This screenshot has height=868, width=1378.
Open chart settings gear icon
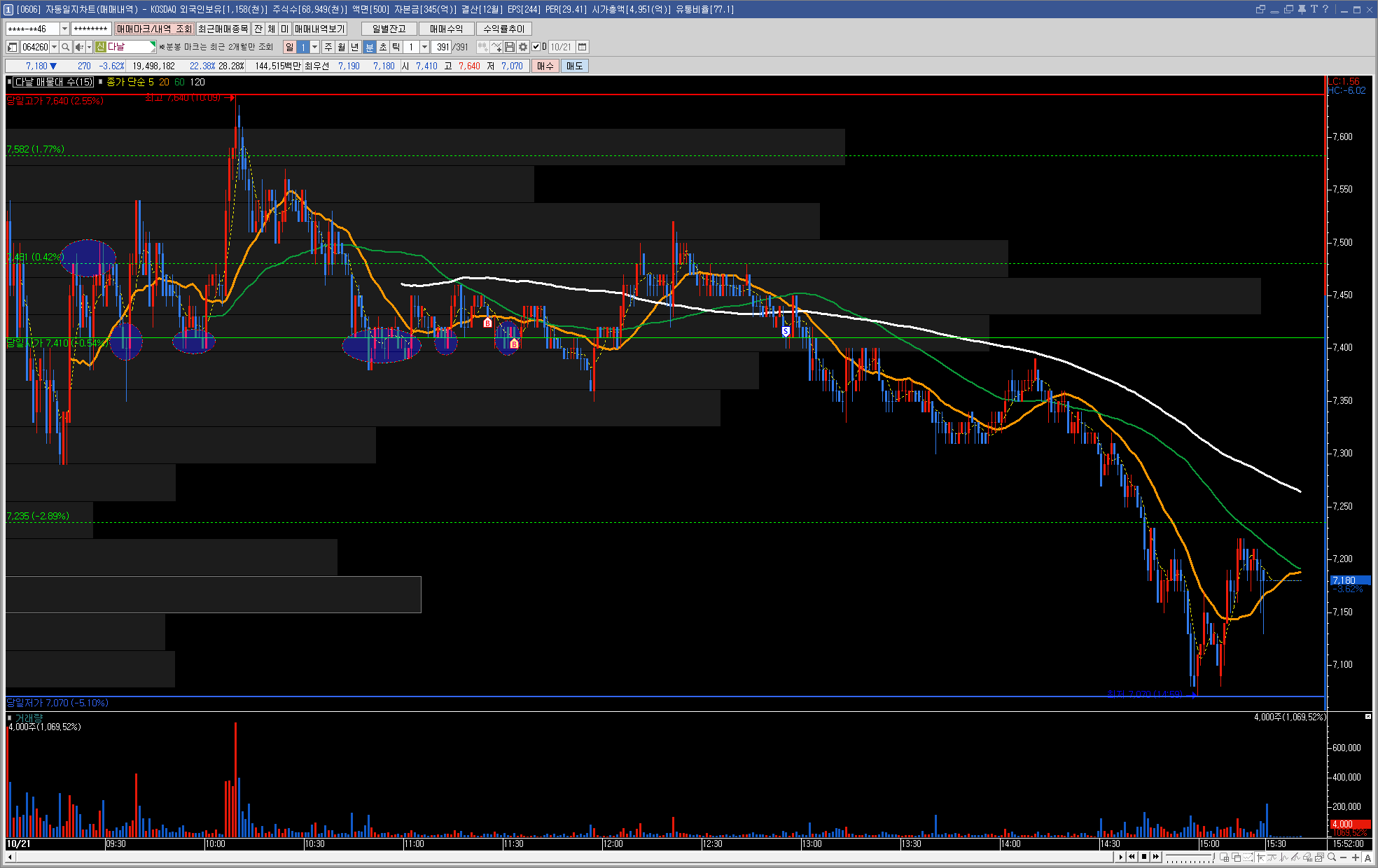coord(522,47)
